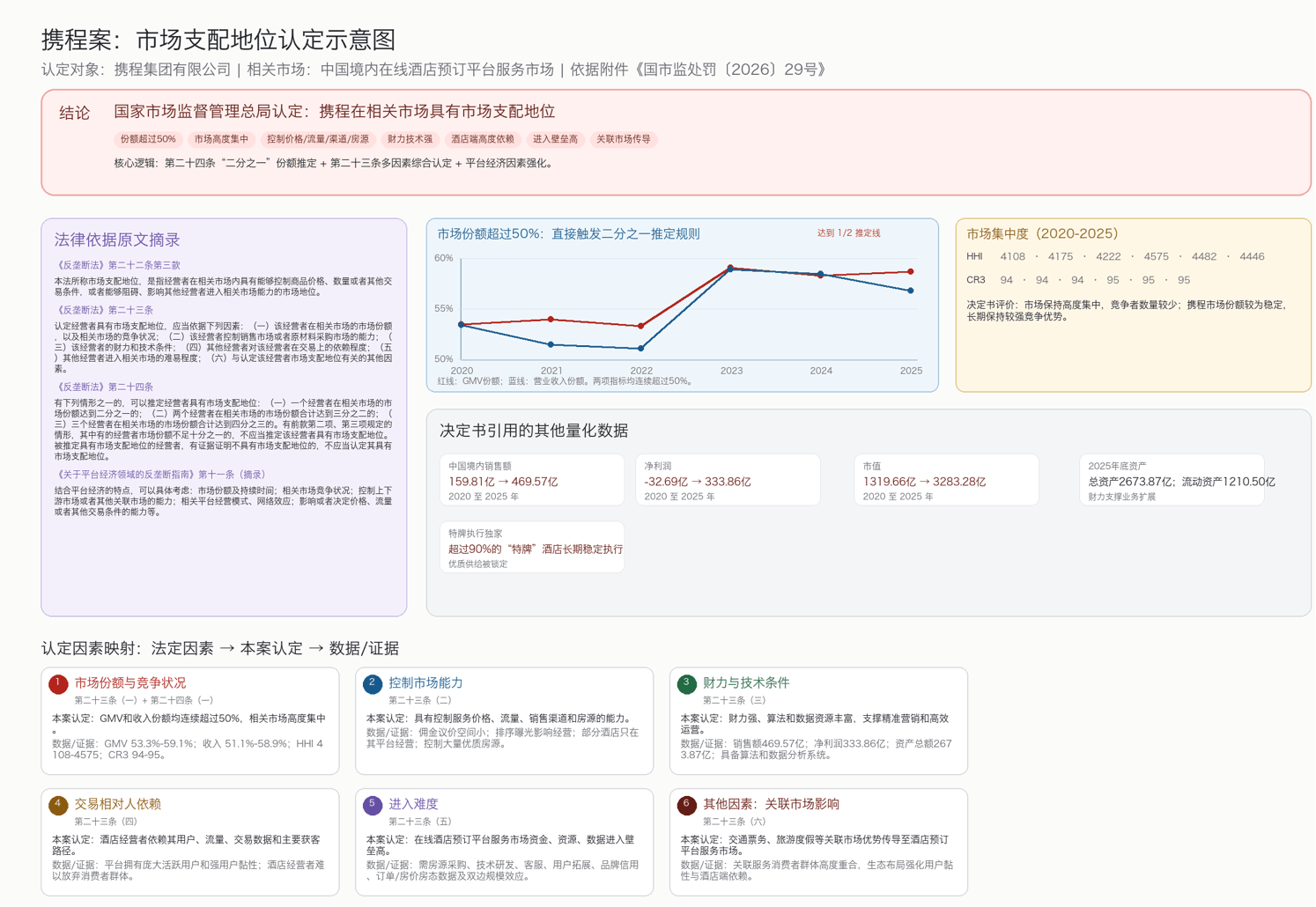Click the CR3 row label

pyautogui.click(x=976, y=280)
